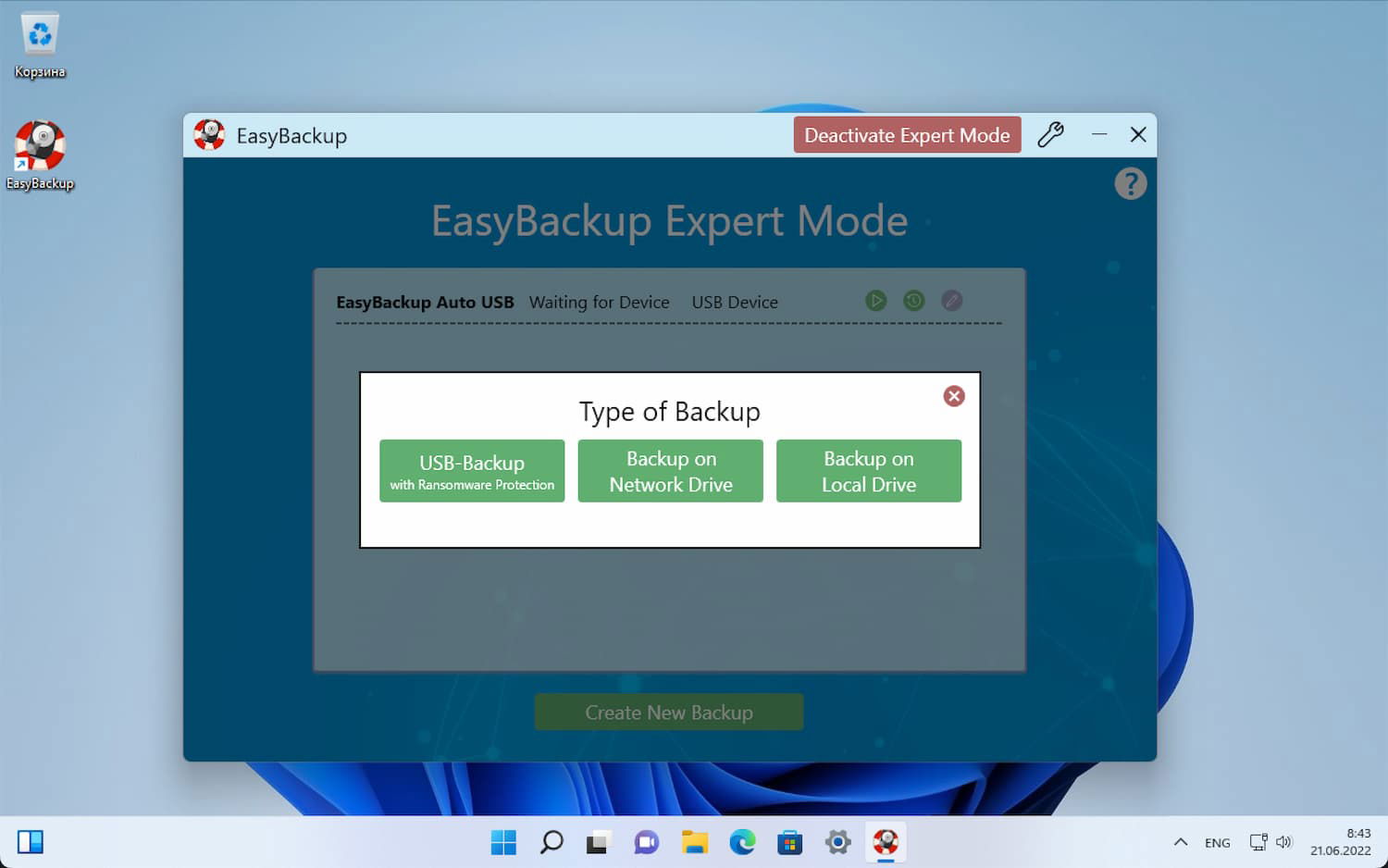This screenshot has height=868, width=1388.
Task: Open help with the question mark icon
Action: [x=1131, y=183]
